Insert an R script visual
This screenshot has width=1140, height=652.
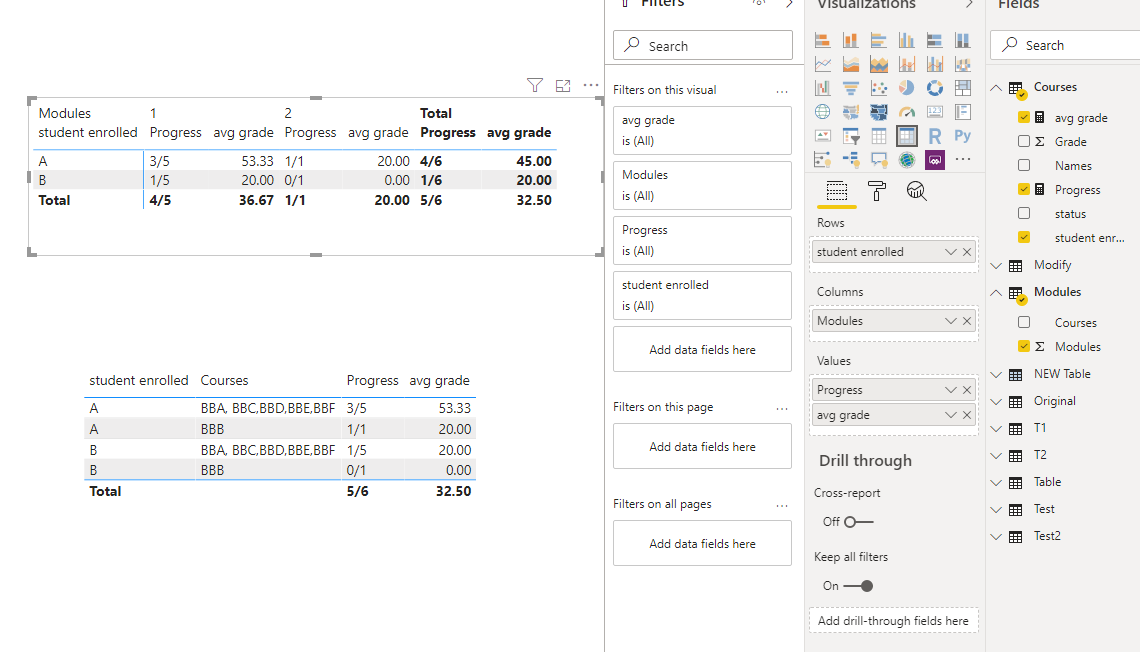pos(935,136)
